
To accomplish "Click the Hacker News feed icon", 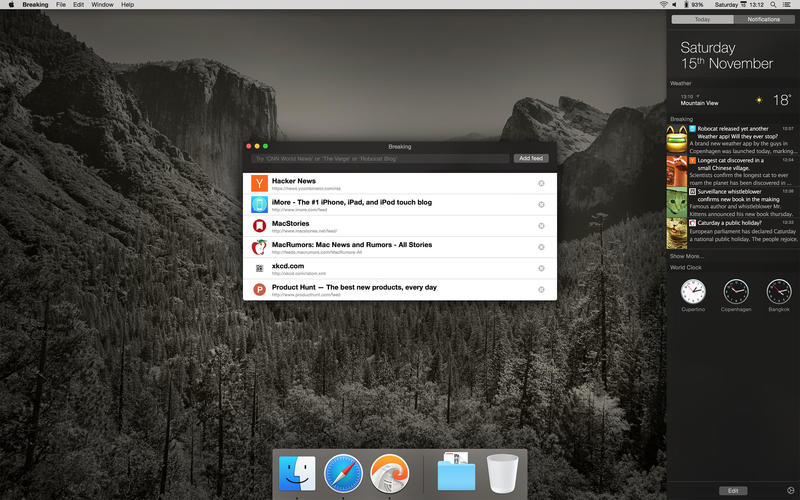I will (259, 183).
